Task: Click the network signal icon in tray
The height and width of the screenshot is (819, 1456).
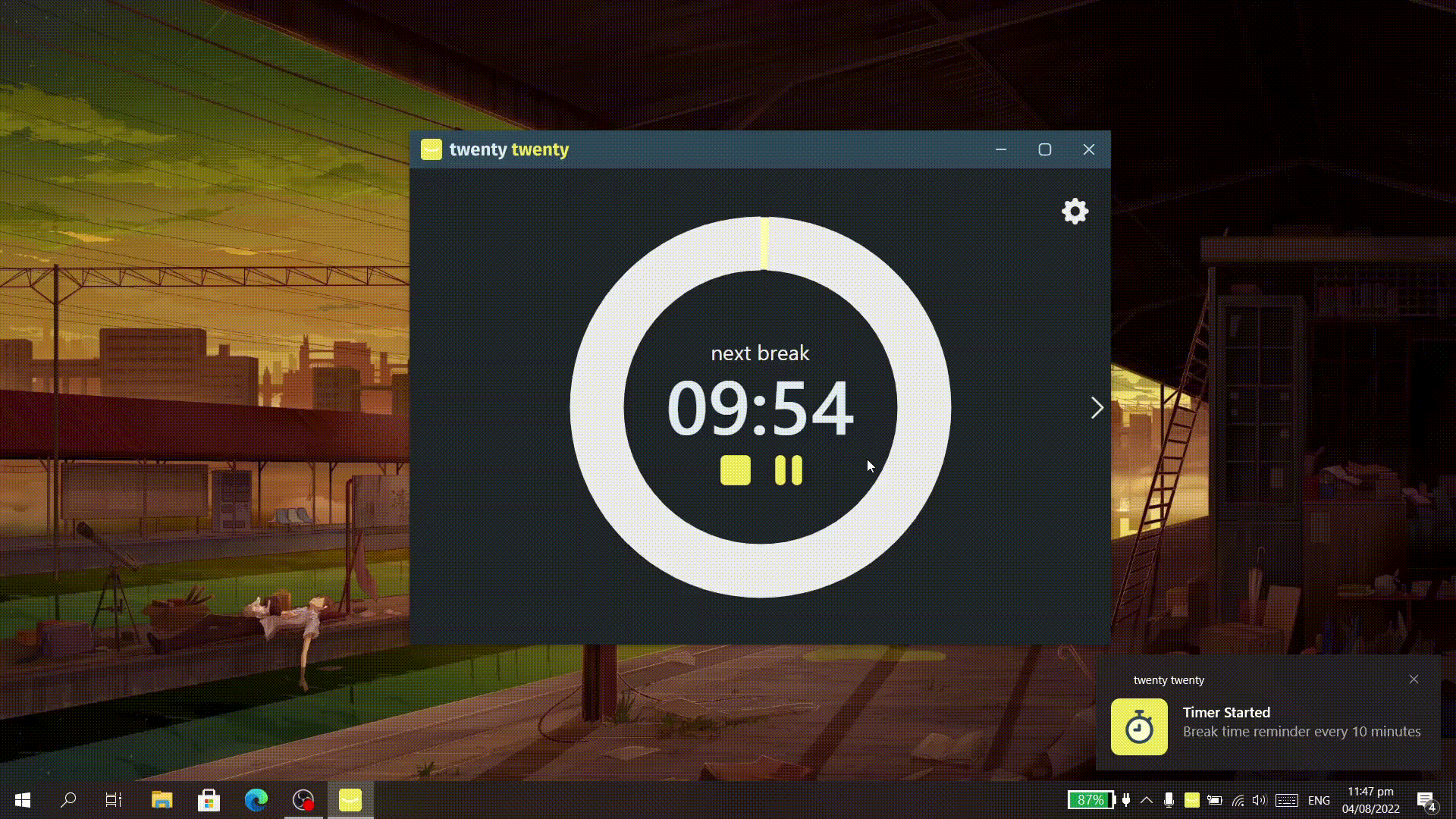Action: tap(1238, 799)
